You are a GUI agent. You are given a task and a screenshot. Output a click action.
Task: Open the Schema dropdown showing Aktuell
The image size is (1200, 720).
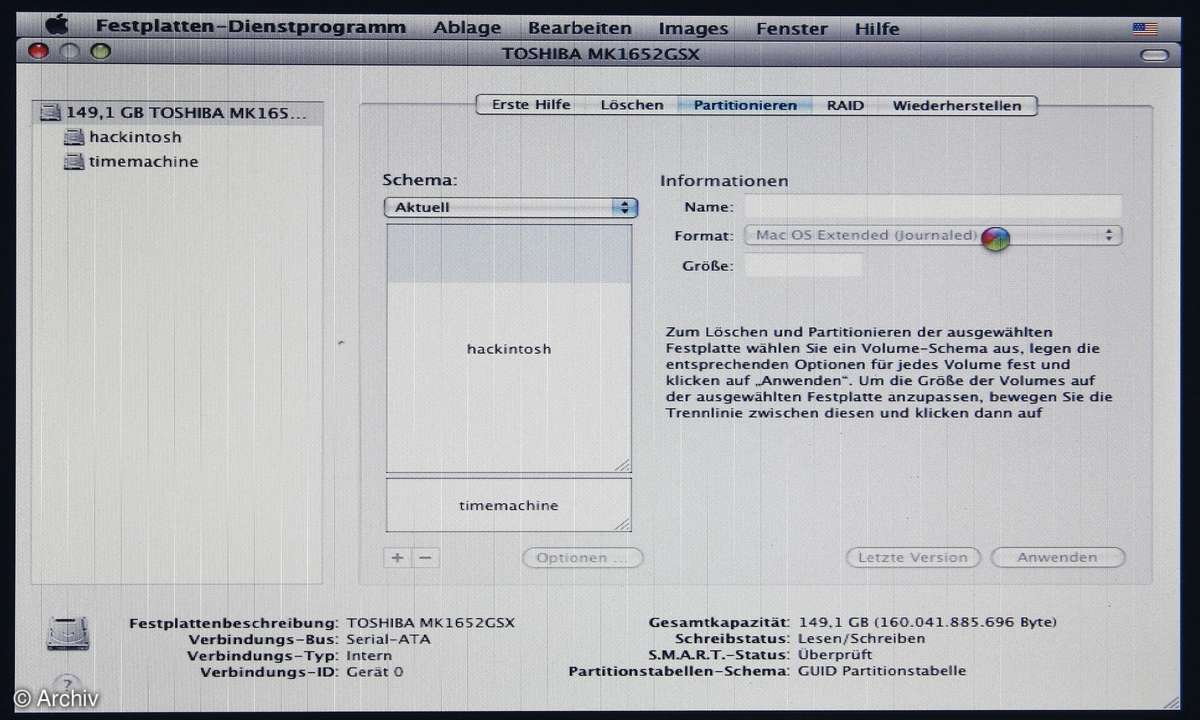point(510,208)
